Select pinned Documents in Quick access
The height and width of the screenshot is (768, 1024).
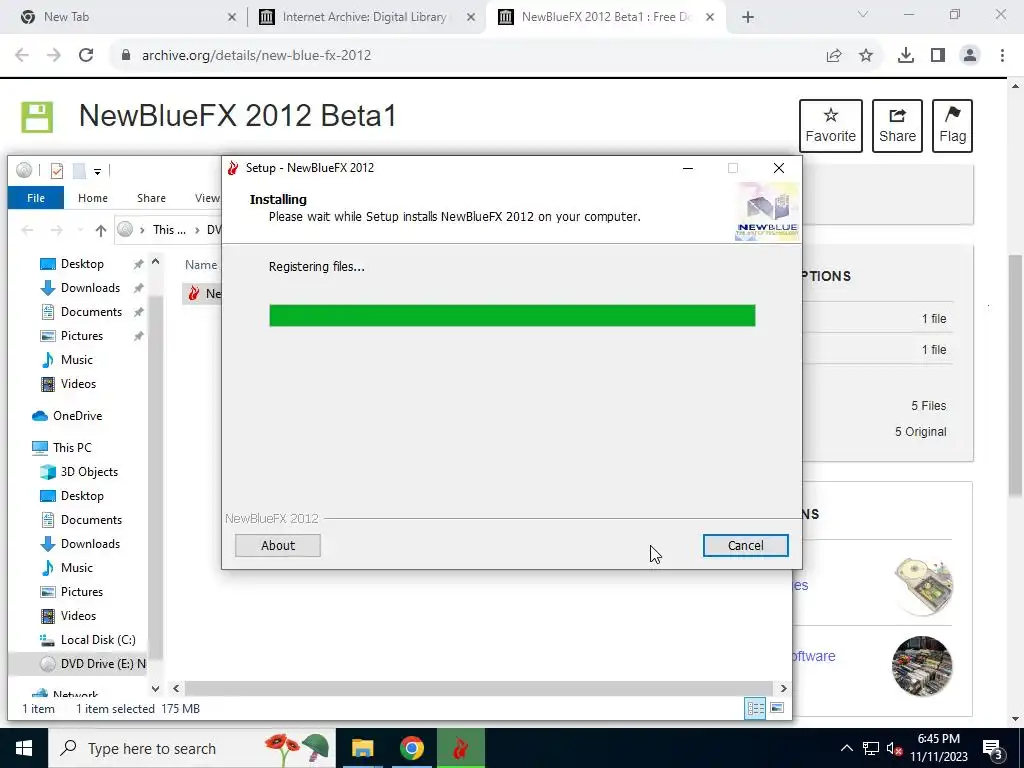tap(91, 312)
